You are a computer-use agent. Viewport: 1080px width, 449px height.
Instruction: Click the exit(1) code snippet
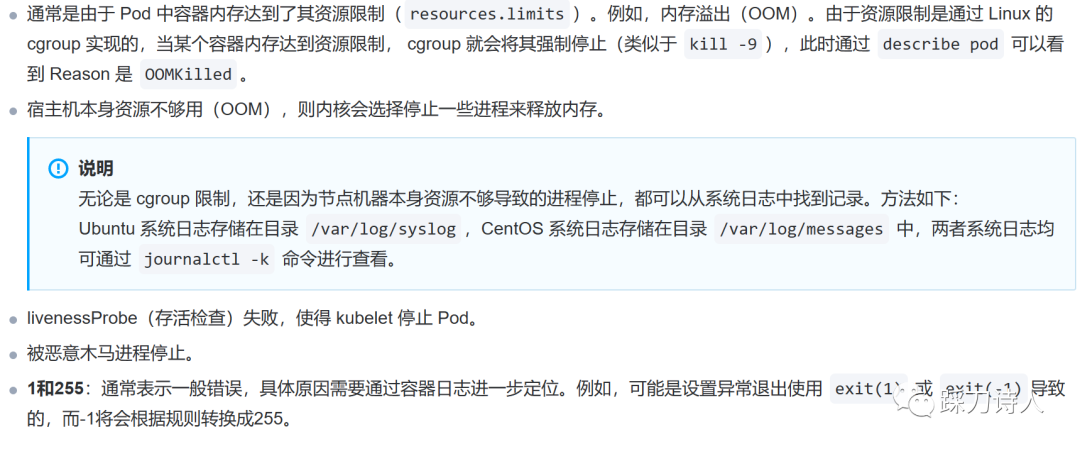[868, 389]
